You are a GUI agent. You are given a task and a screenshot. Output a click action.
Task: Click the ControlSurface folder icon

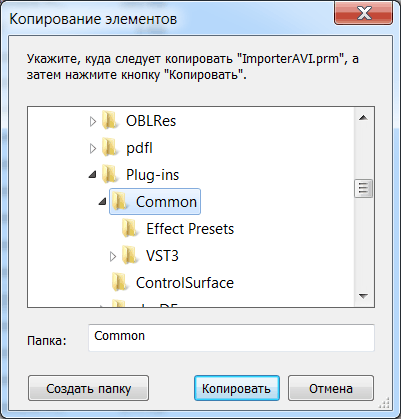click(120, 283)
